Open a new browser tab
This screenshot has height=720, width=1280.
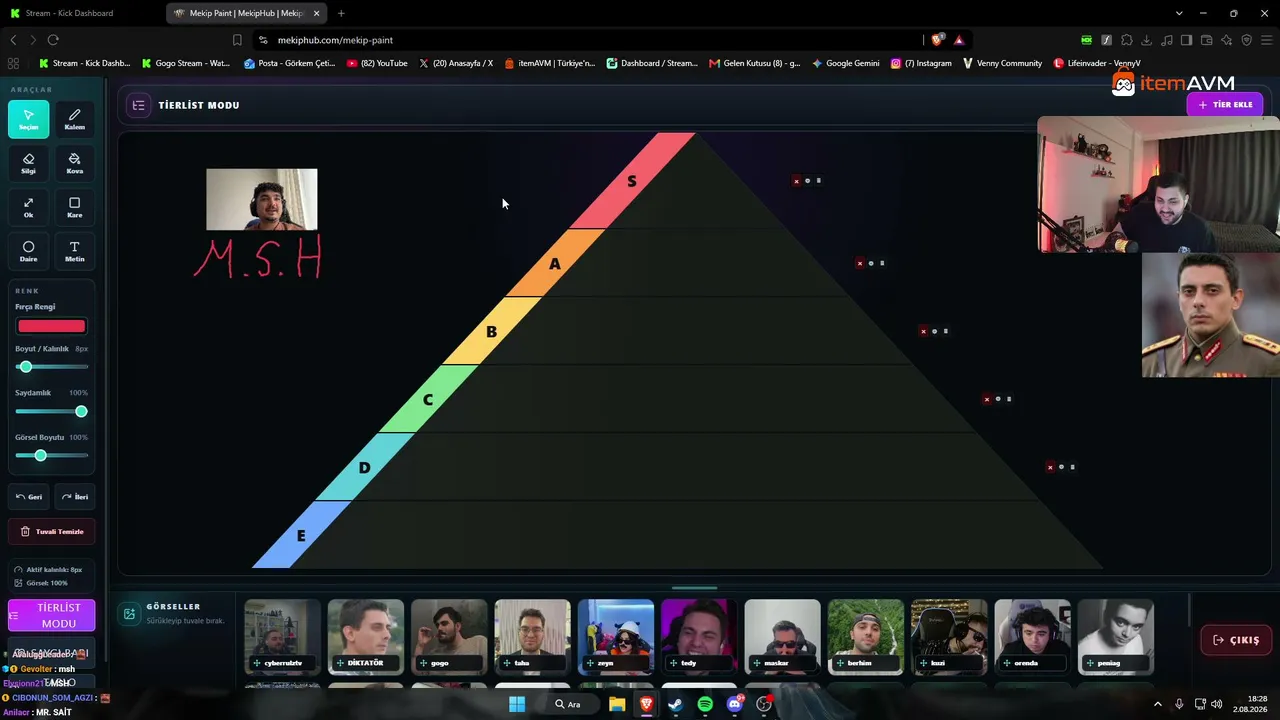[x=341, y=13]
